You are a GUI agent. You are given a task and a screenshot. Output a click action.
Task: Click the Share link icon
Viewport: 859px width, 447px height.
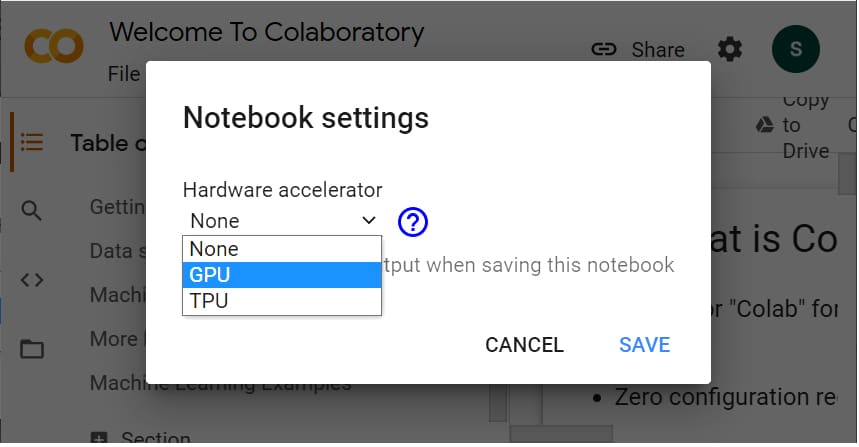(x=604, y=49)
